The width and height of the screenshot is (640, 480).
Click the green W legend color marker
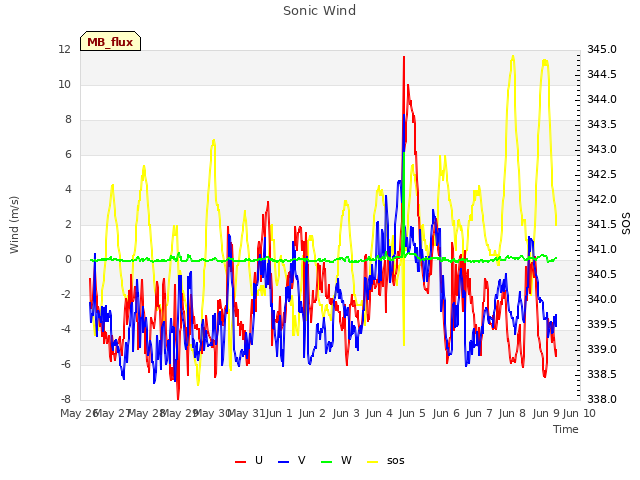click(327, 462)
